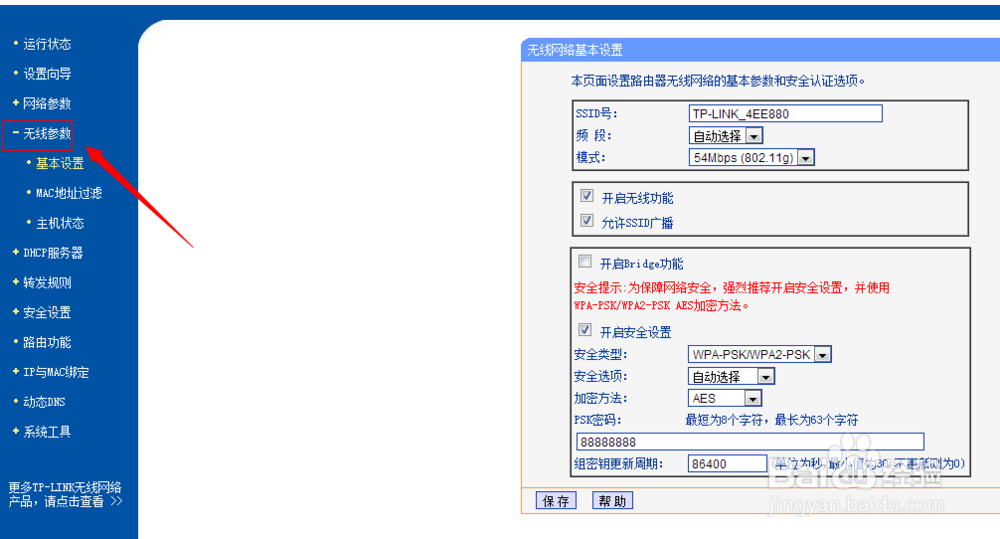Open the 加密方法 AES dropdown
Screen dimensions: 1000x539
(x=724, y=398)
